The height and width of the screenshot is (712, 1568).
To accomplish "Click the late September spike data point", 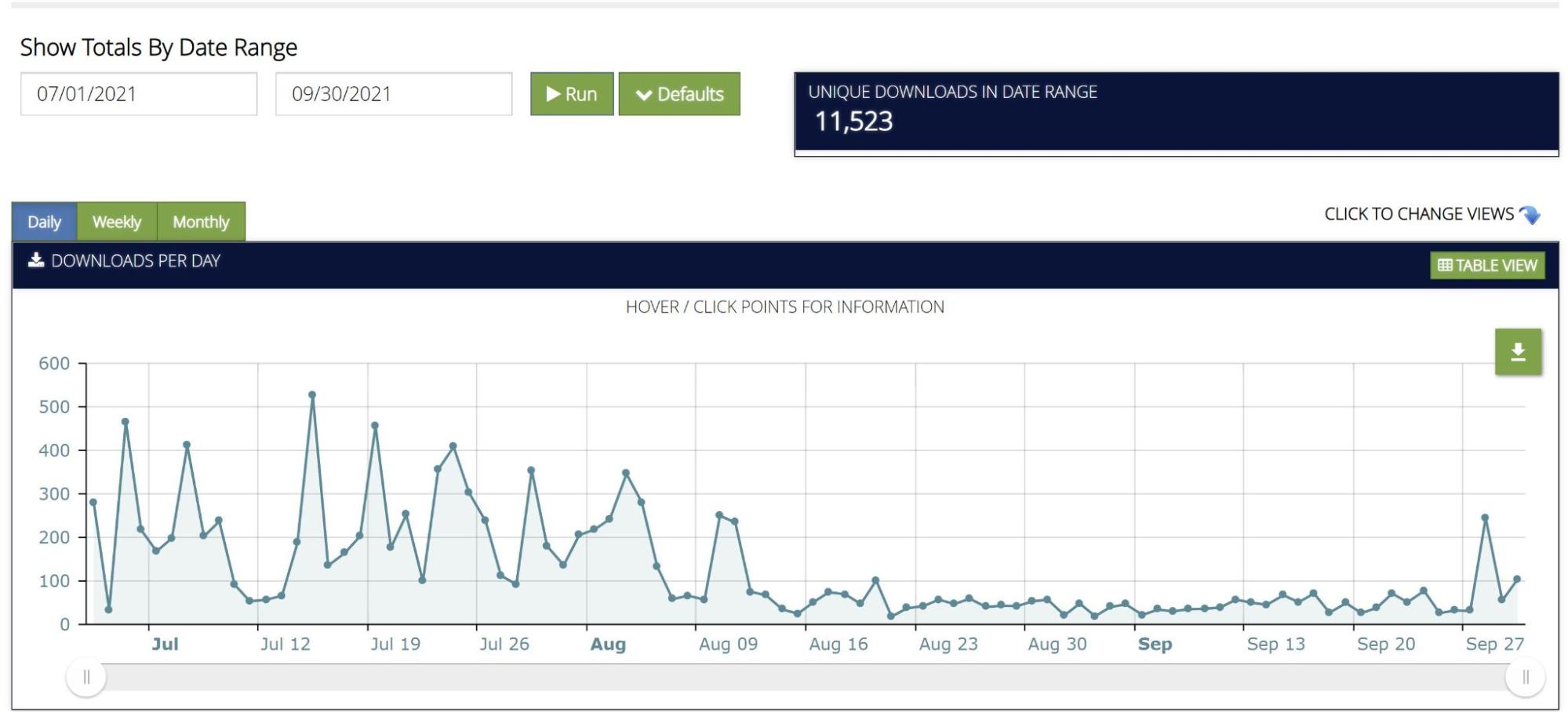I will tap(1485, 518).
